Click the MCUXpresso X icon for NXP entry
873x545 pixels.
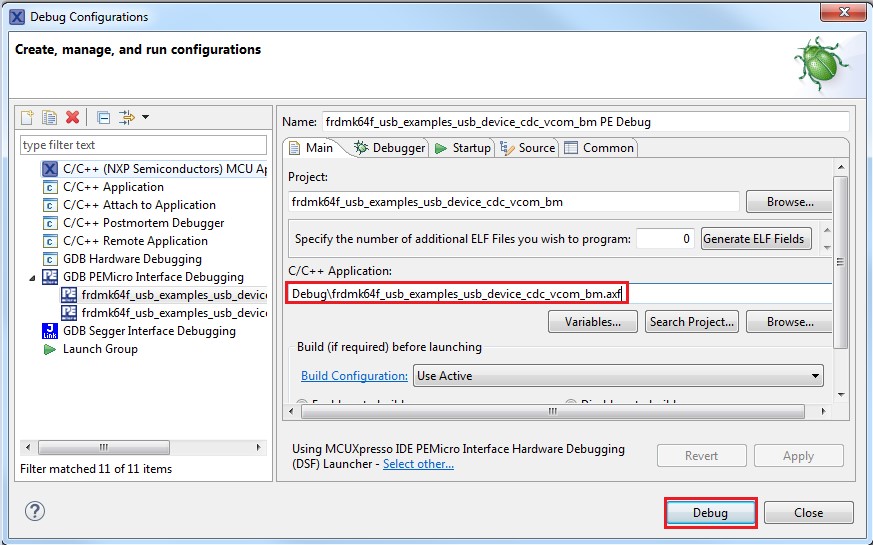(x=50, y=169)
